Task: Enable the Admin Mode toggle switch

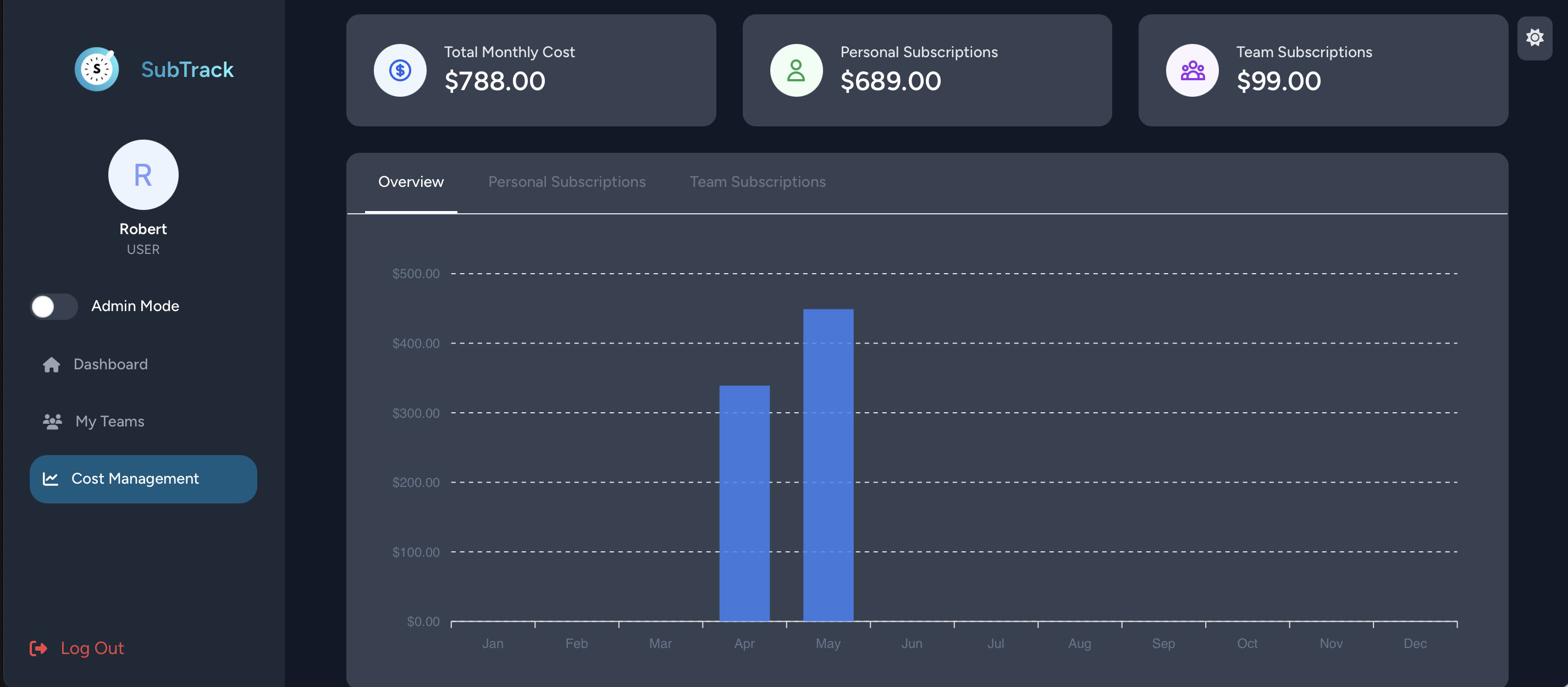Action: (54, 306)
